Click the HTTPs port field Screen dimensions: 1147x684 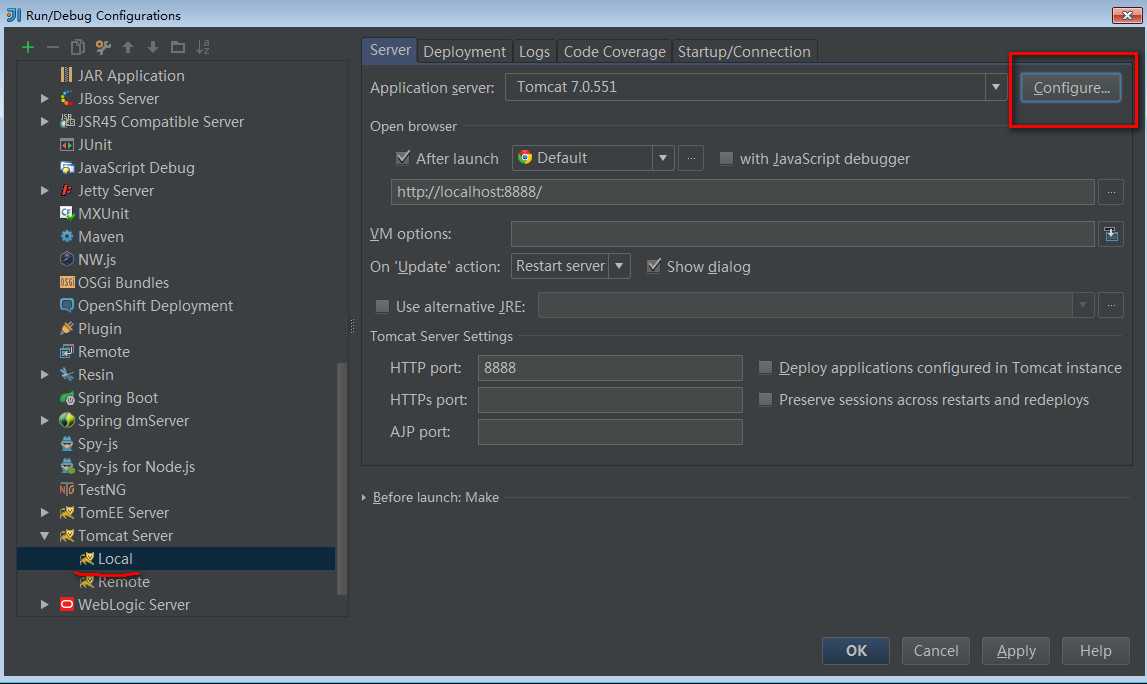(x=610, y=399)
